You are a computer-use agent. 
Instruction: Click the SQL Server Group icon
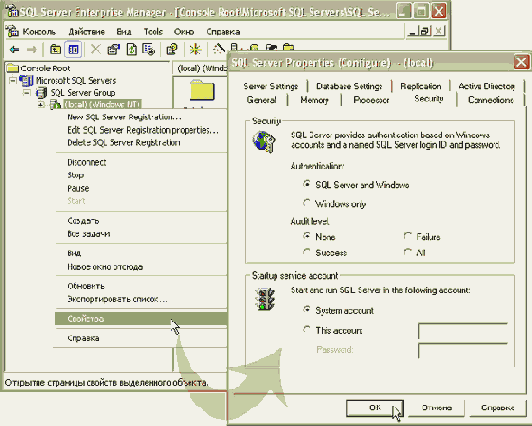[x=42, y=93]
